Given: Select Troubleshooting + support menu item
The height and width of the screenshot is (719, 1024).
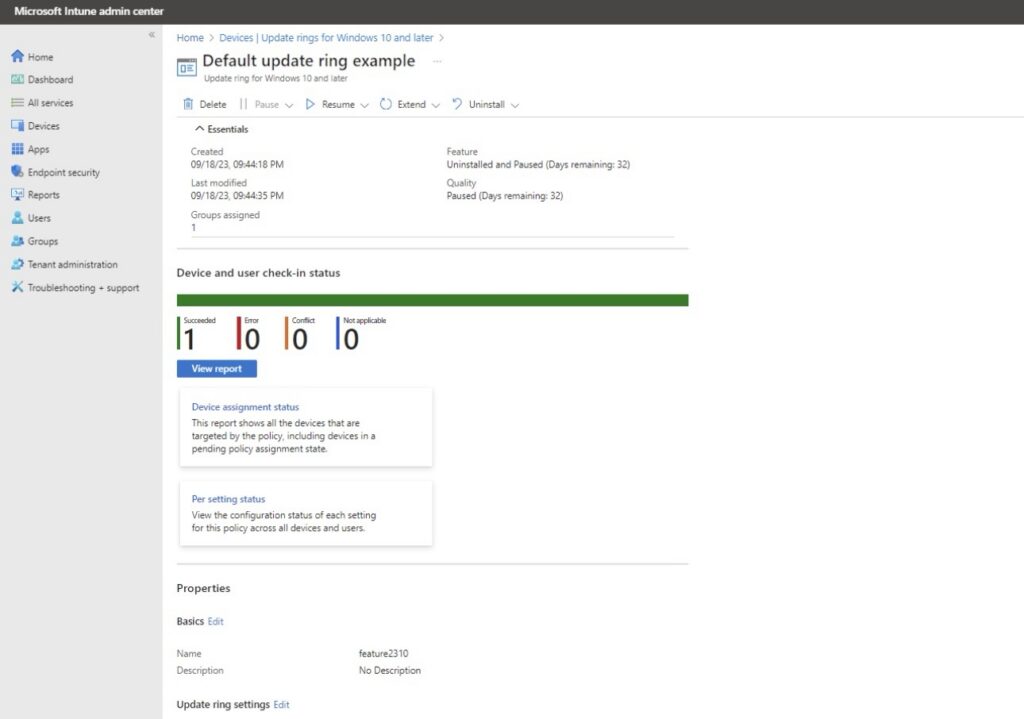Looking at the screenshot, I should click(83, 288).
